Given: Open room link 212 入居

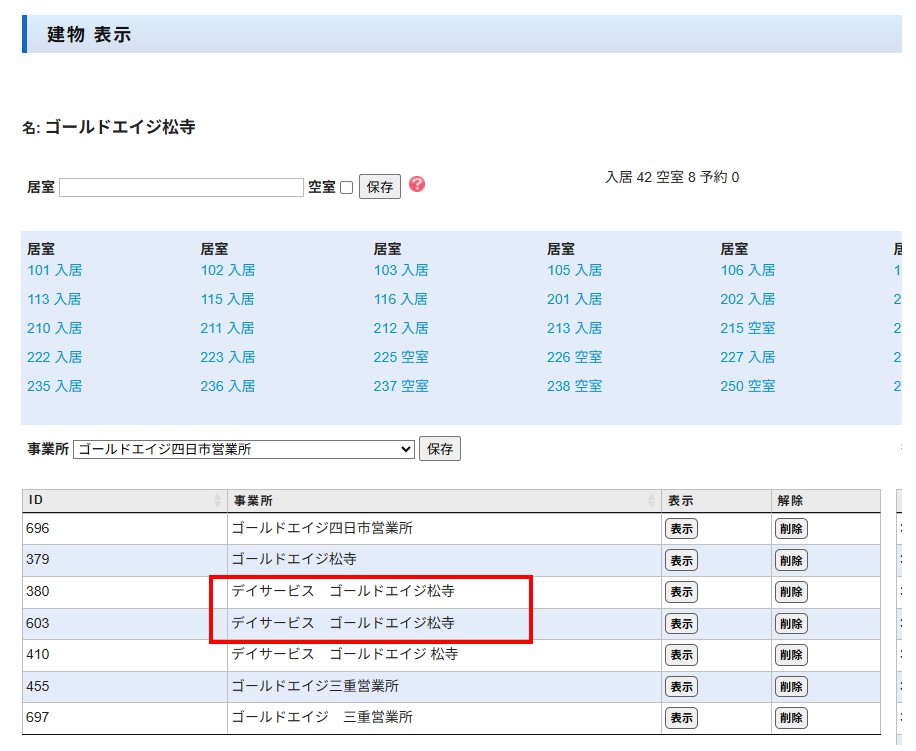Looking at the screenshot, I should pos(401,328).
